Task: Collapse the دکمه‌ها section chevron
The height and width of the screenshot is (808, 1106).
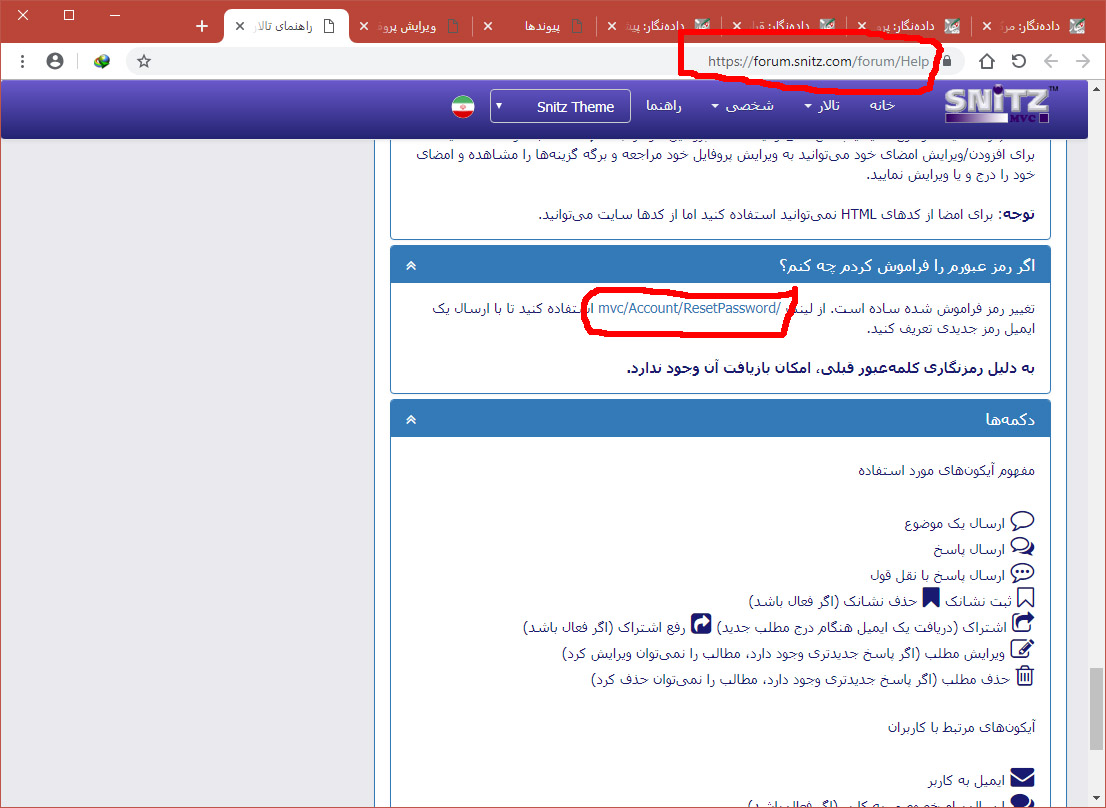Action: pyautogui.click(x=411, y=420)
